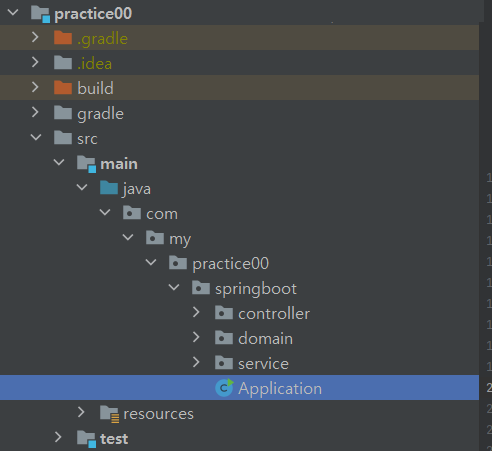
Task: Select the springboot label
Action: [256, 289]
